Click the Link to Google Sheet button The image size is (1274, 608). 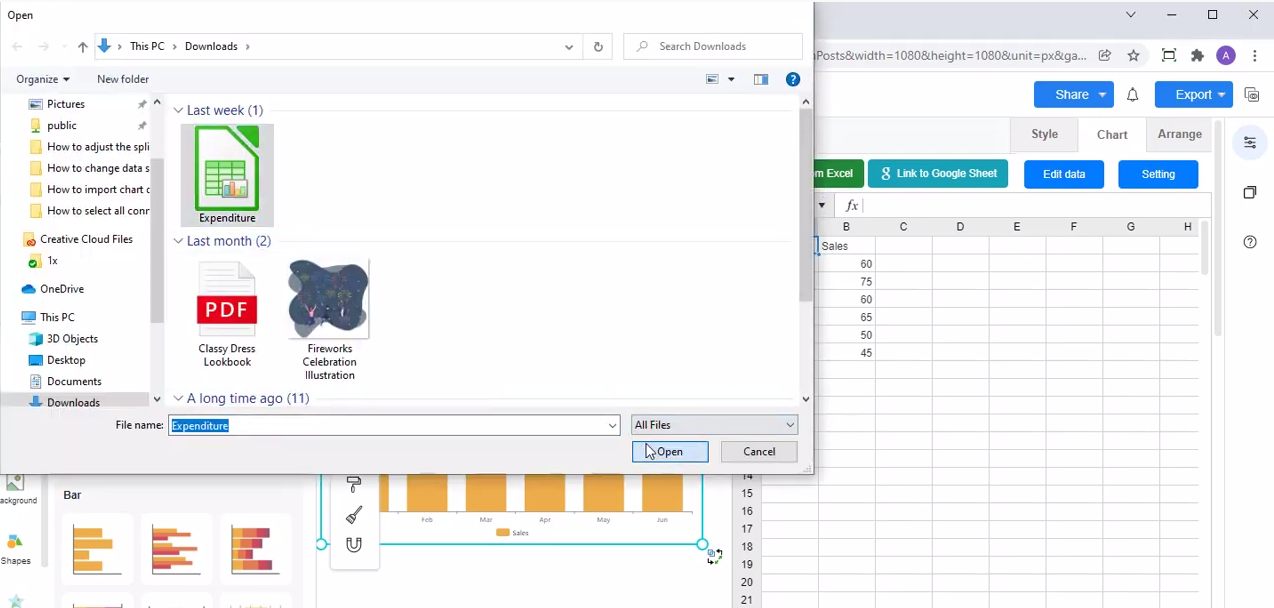(937, 174)
